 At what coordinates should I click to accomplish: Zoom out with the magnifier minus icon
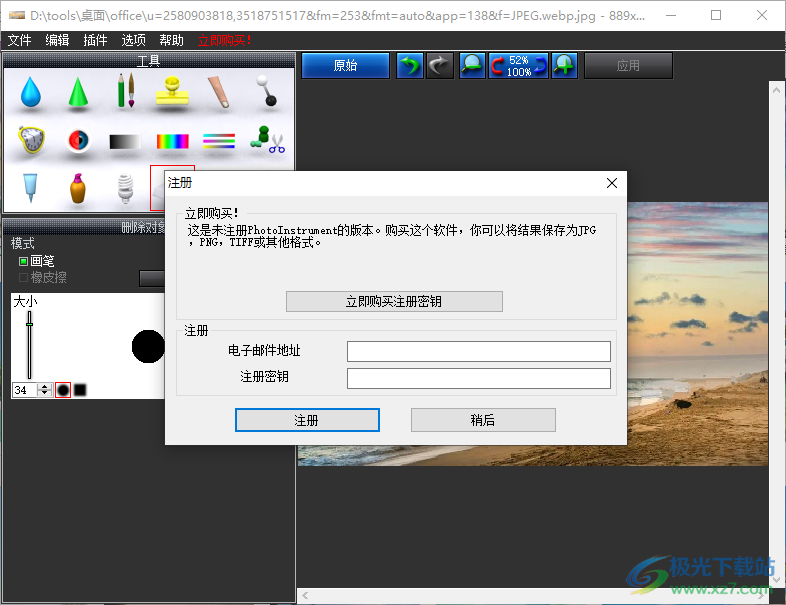coord(472,66)
